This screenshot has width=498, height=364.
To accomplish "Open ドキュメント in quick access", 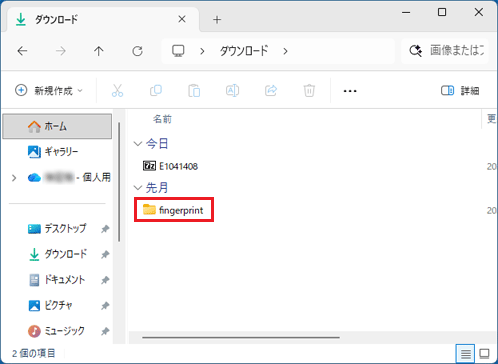I will [57, 280].
